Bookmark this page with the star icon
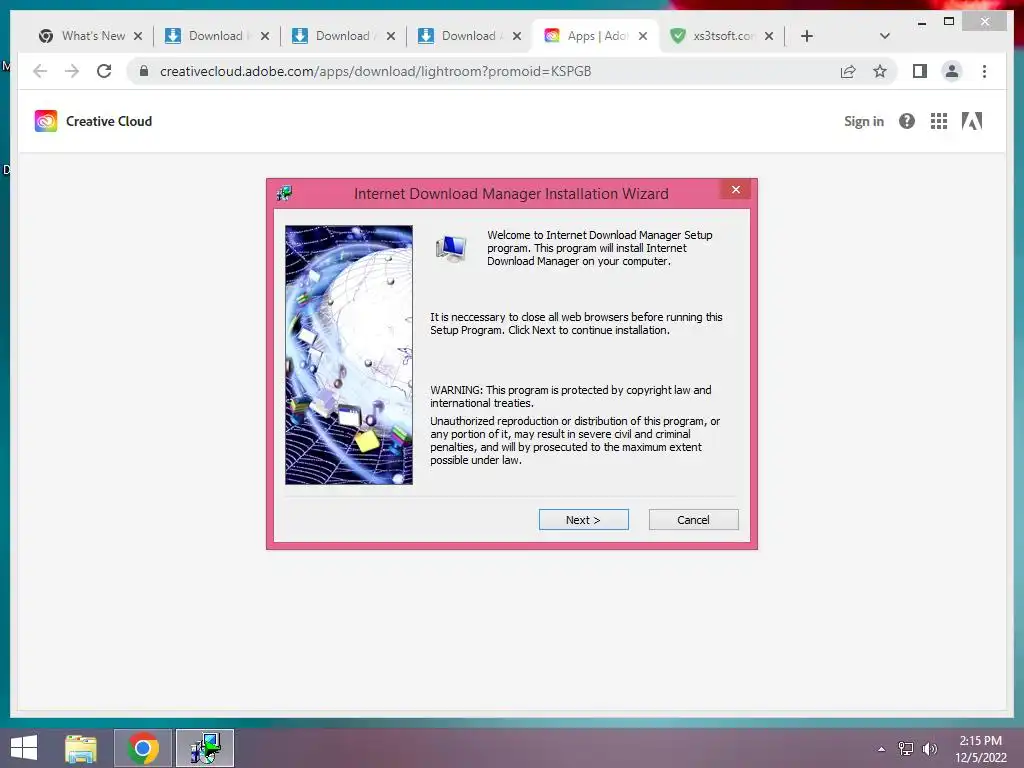The width and height of the screenshot is (1024, 768). click(x=880, y=71)
